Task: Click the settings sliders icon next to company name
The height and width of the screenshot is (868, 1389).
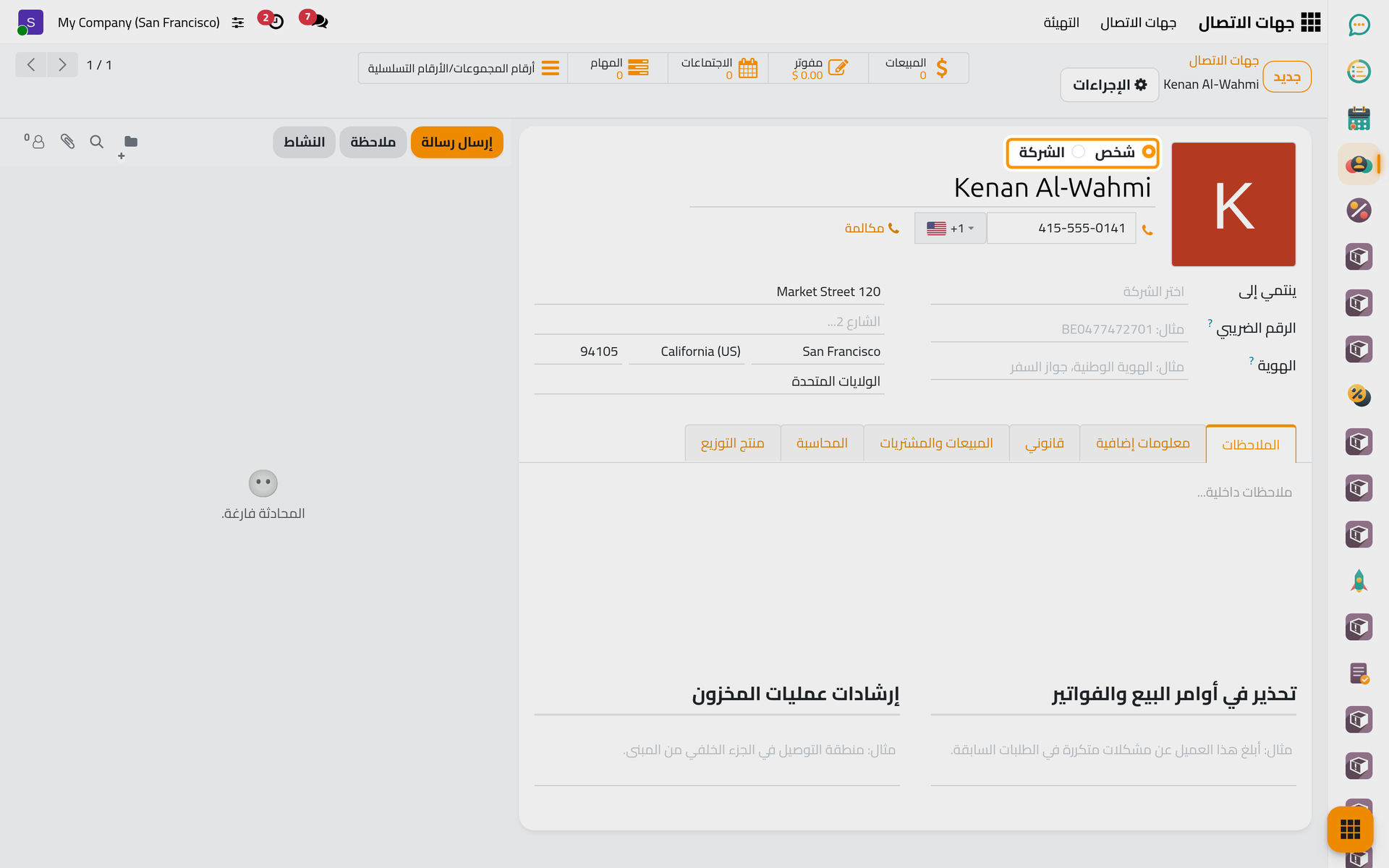Action: (238, 22)
